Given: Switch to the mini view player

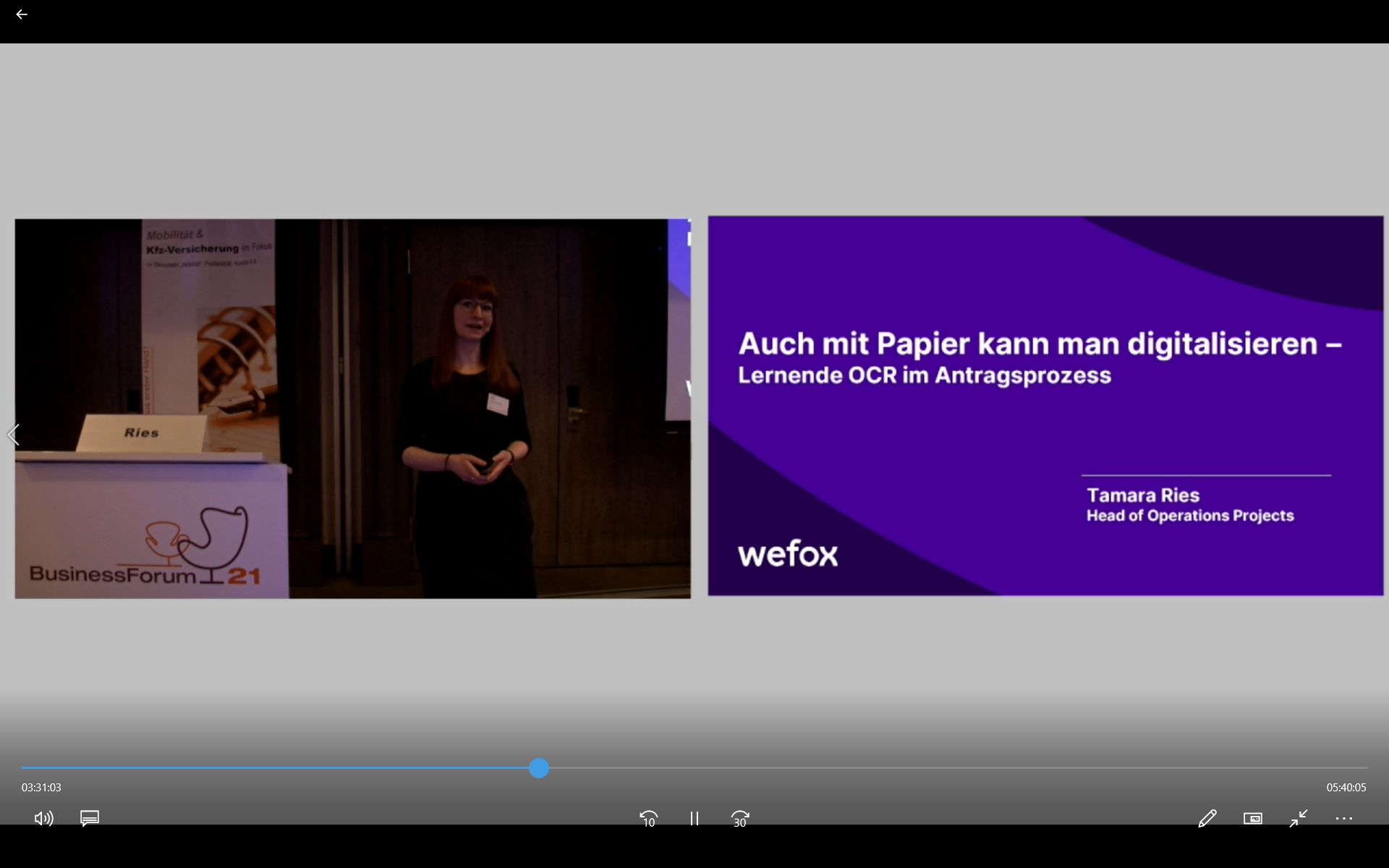Looking at the screenshot, I should pos(1253,818).
